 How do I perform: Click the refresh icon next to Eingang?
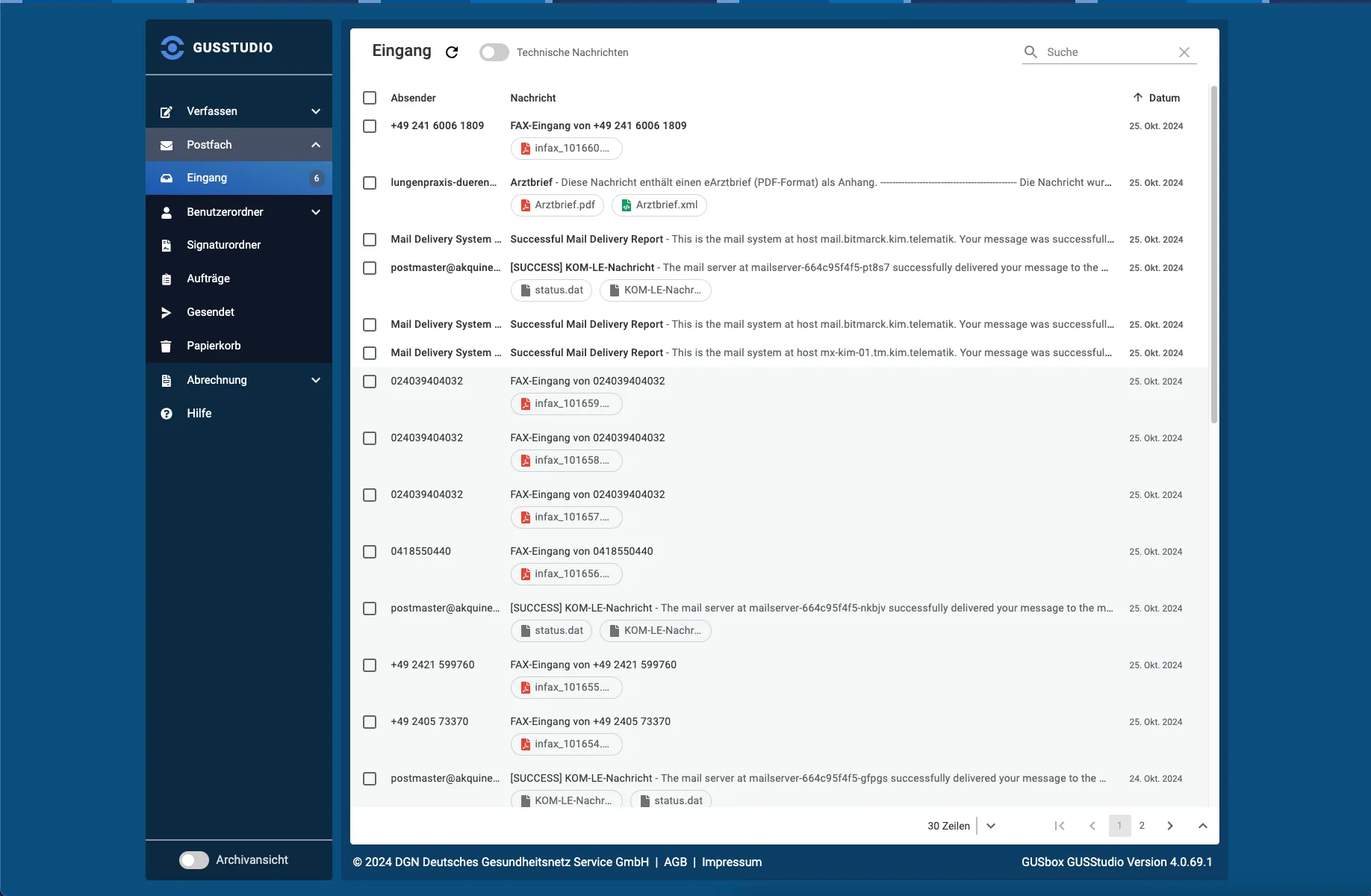click(x=452, y=52)
